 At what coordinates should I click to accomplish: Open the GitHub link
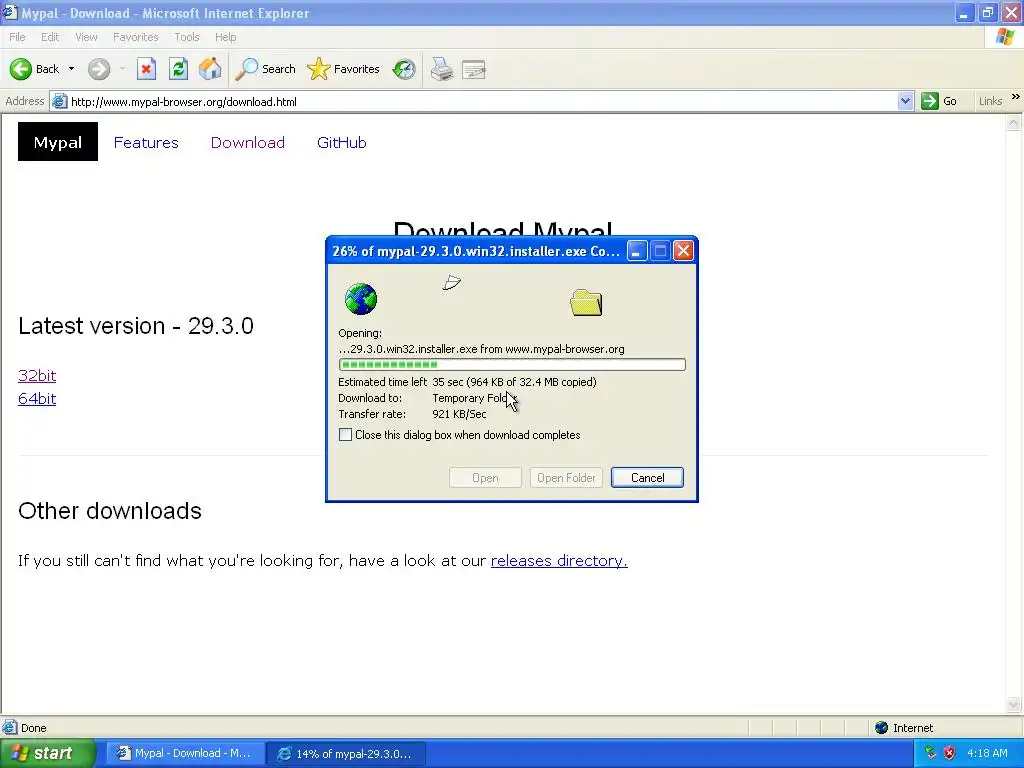tap(342, 142)
